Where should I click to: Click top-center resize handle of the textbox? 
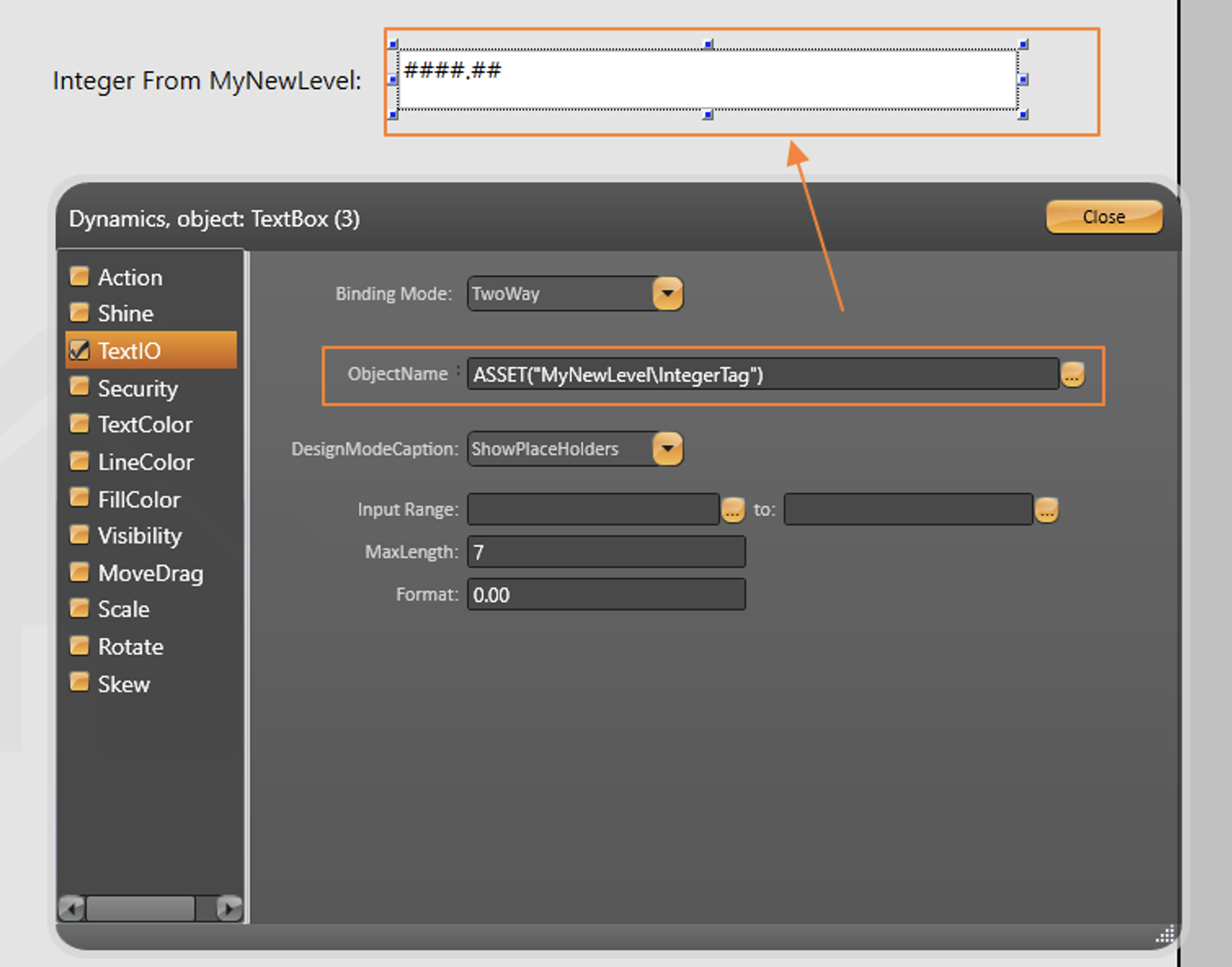point(708,45)
